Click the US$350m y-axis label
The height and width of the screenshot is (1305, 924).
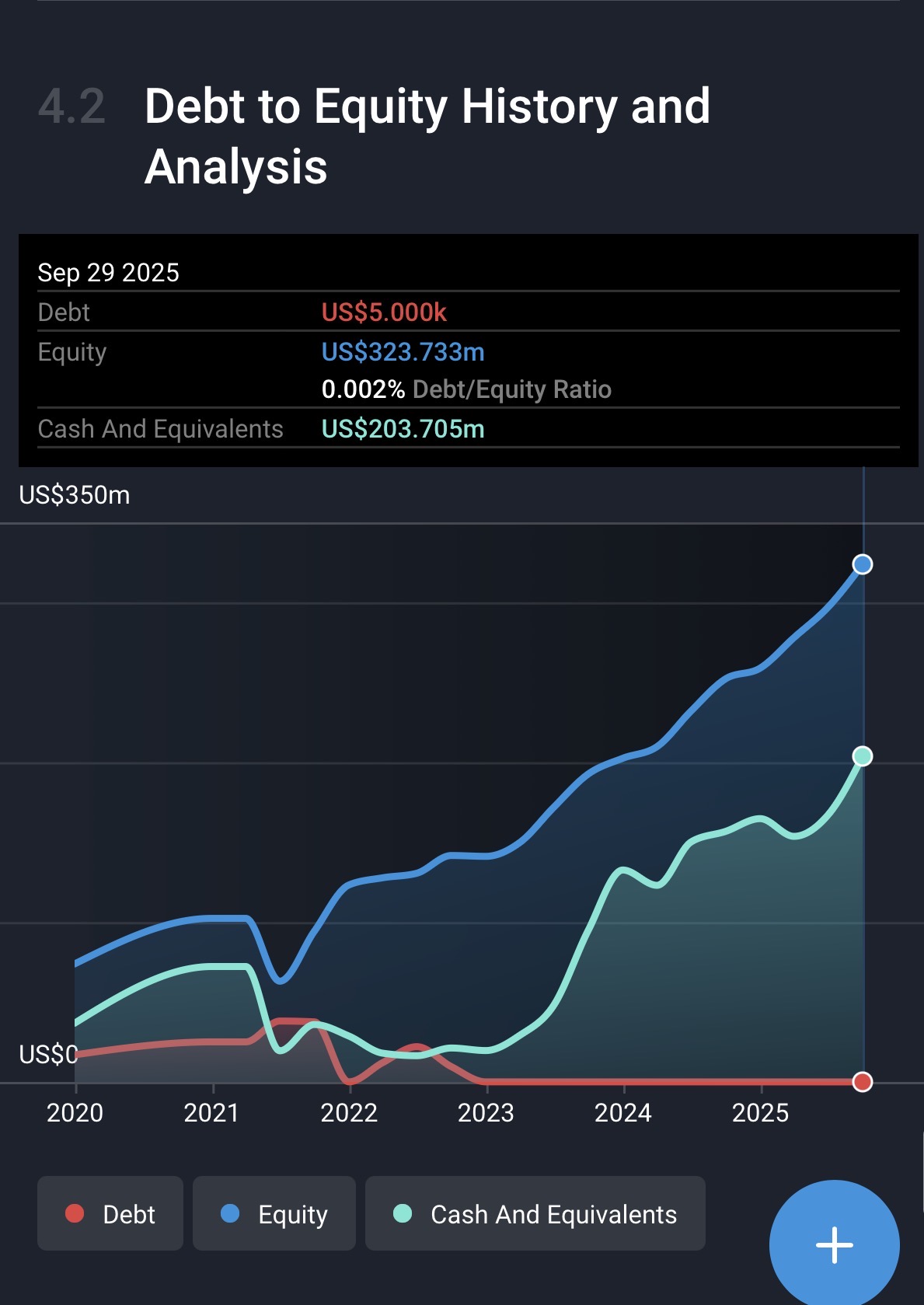(x=75, y=495)
